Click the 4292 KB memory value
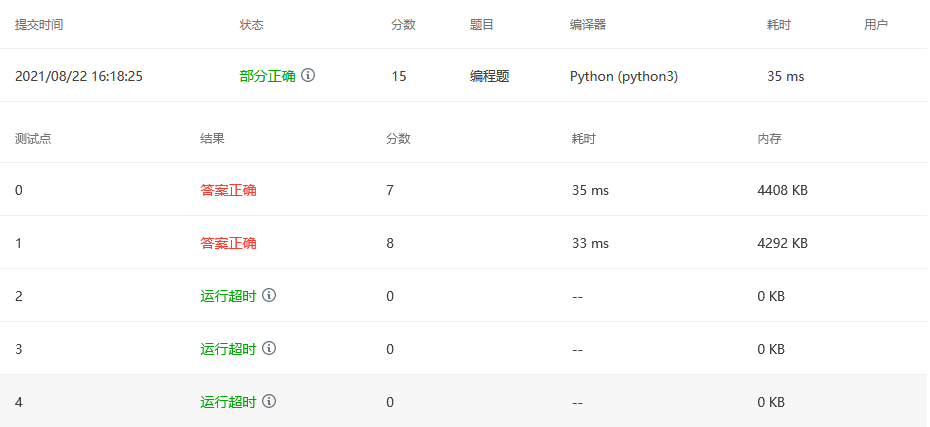 [x=782, y=243]
